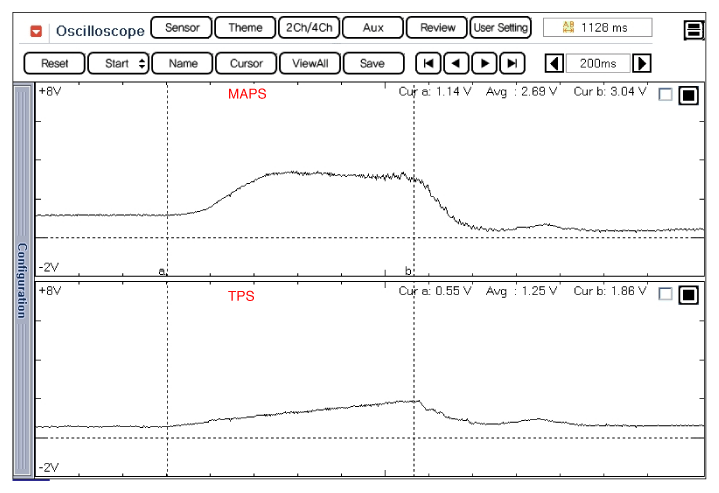The height and width of the screenshot is (493, 719).
Task: Click TPS 'Cur b: 1.86 V' reading
Action: (610, 291)
